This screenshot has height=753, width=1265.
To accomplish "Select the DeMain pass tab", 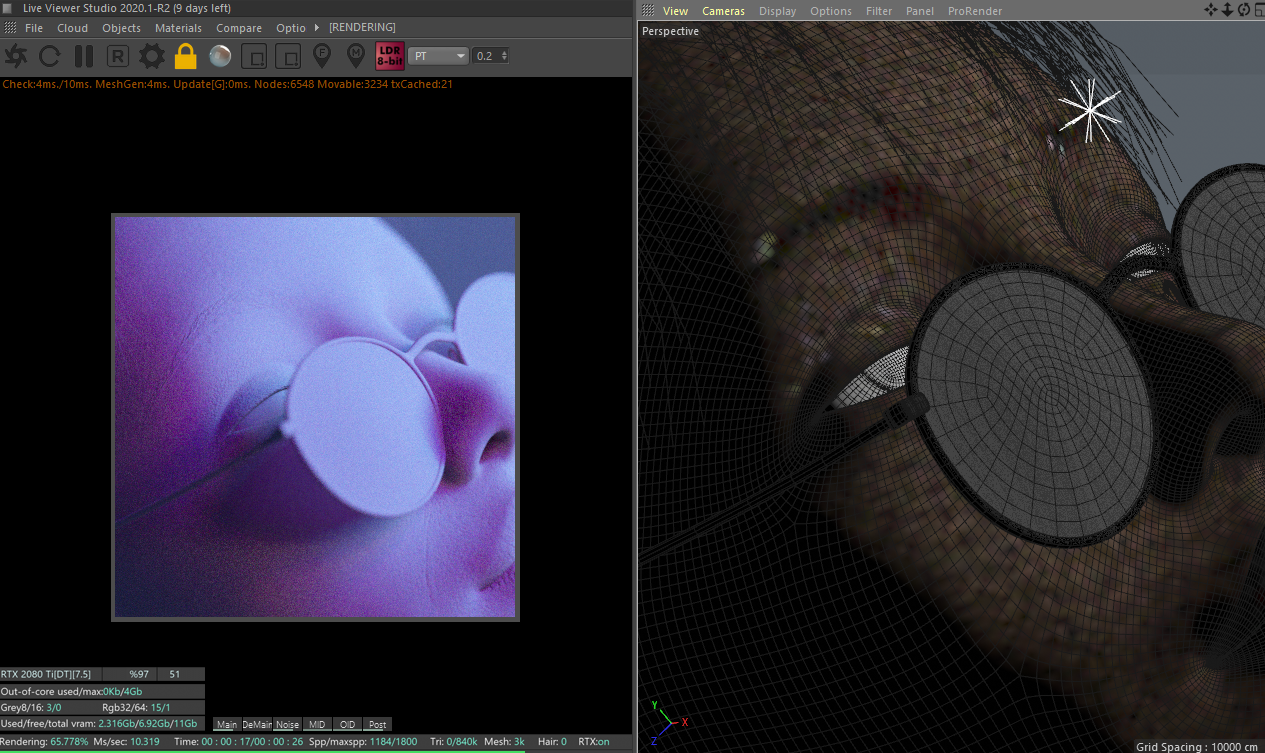I will 257,724.
